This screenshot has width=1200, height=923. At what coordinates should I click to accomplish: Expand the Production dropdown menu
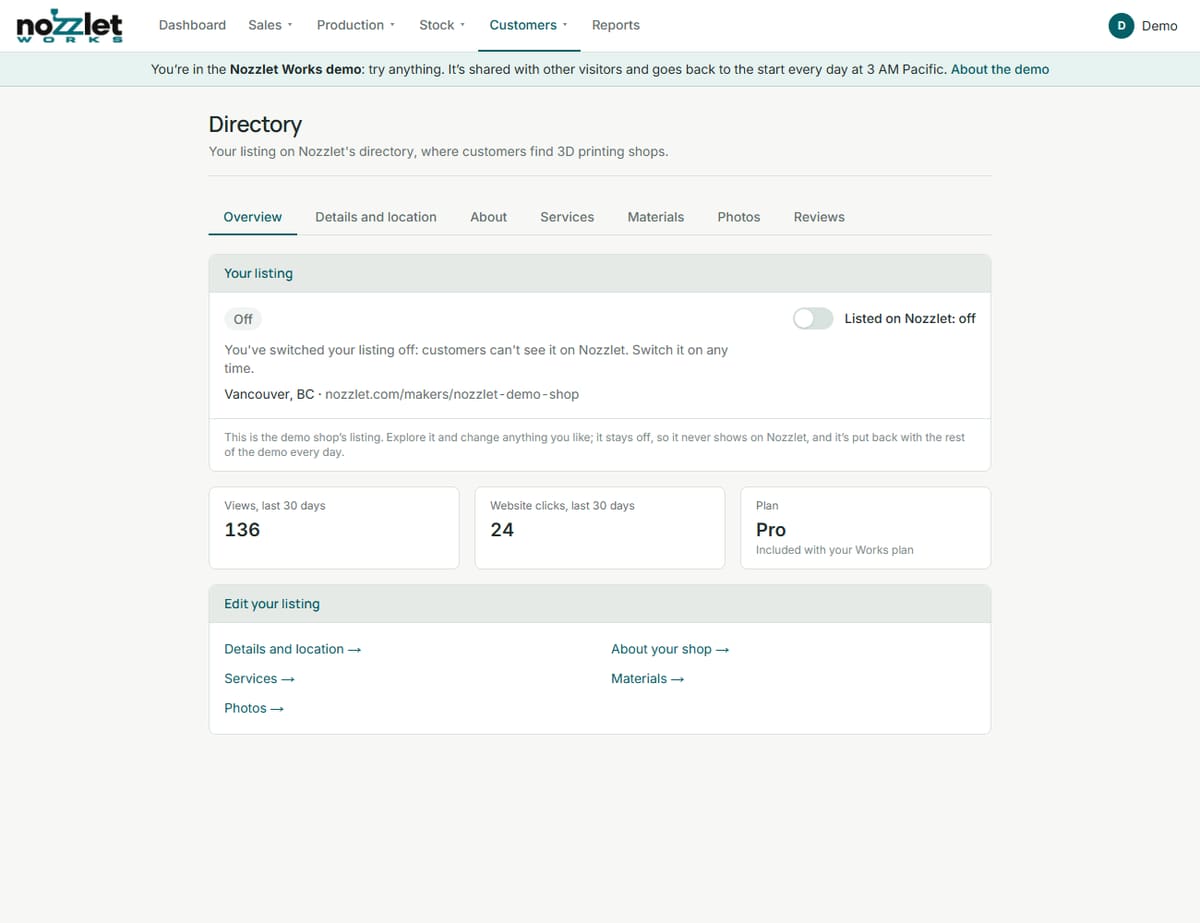pyautogui.click(x=356, y=25)
